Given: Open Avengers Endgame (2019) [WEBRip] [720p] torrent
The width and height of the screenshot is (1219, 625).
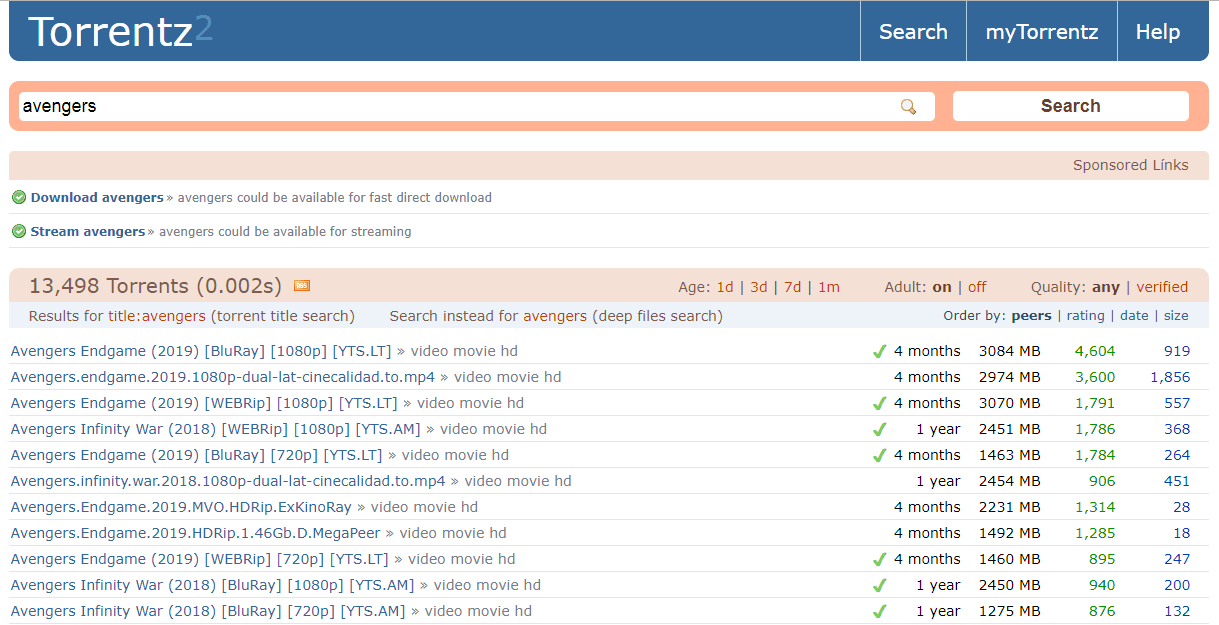Looking at the screenshot, I should coord(200,559).
